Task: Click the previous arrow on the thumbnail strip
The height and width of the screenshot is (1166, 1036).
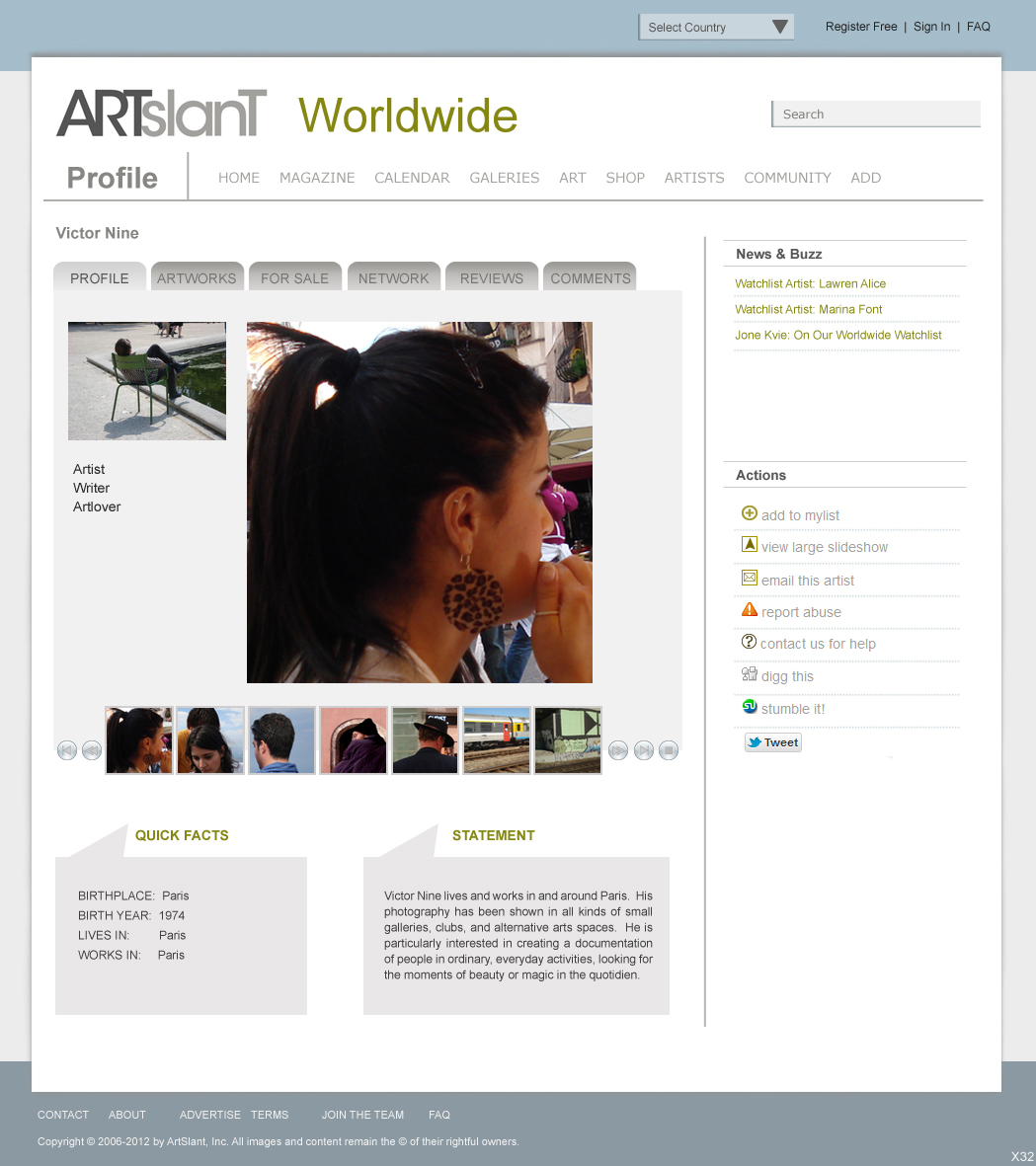Action: [x=92, y=750]
